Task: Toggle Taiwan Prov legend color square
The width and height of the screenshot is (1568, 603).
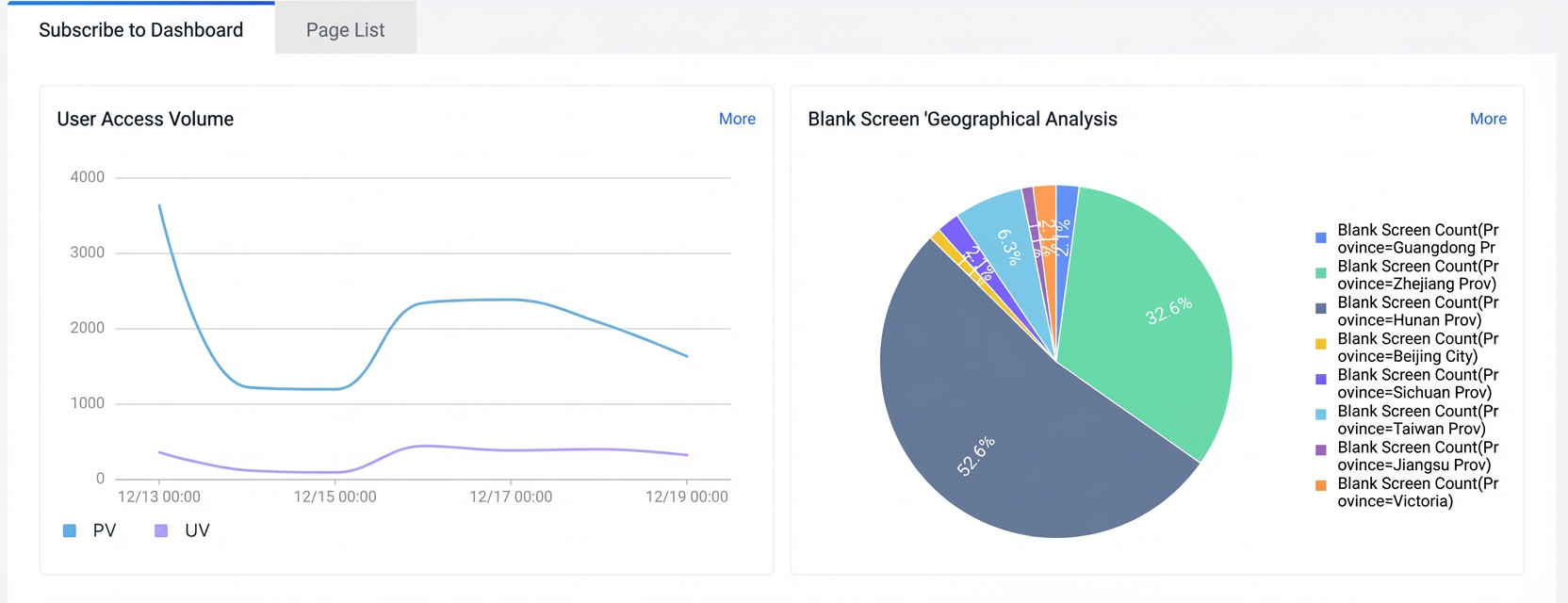Action: click(1321, 415)
